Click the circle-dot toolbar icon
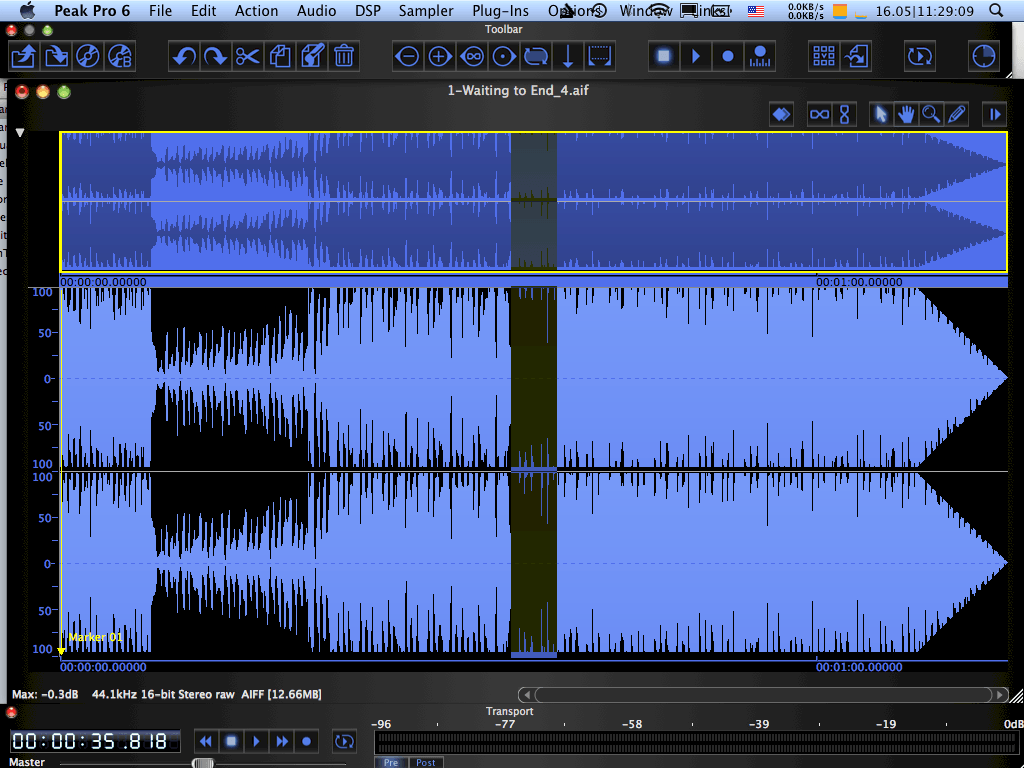The width and height of the screenshot is (1024, 768). (x=504, y=57)
